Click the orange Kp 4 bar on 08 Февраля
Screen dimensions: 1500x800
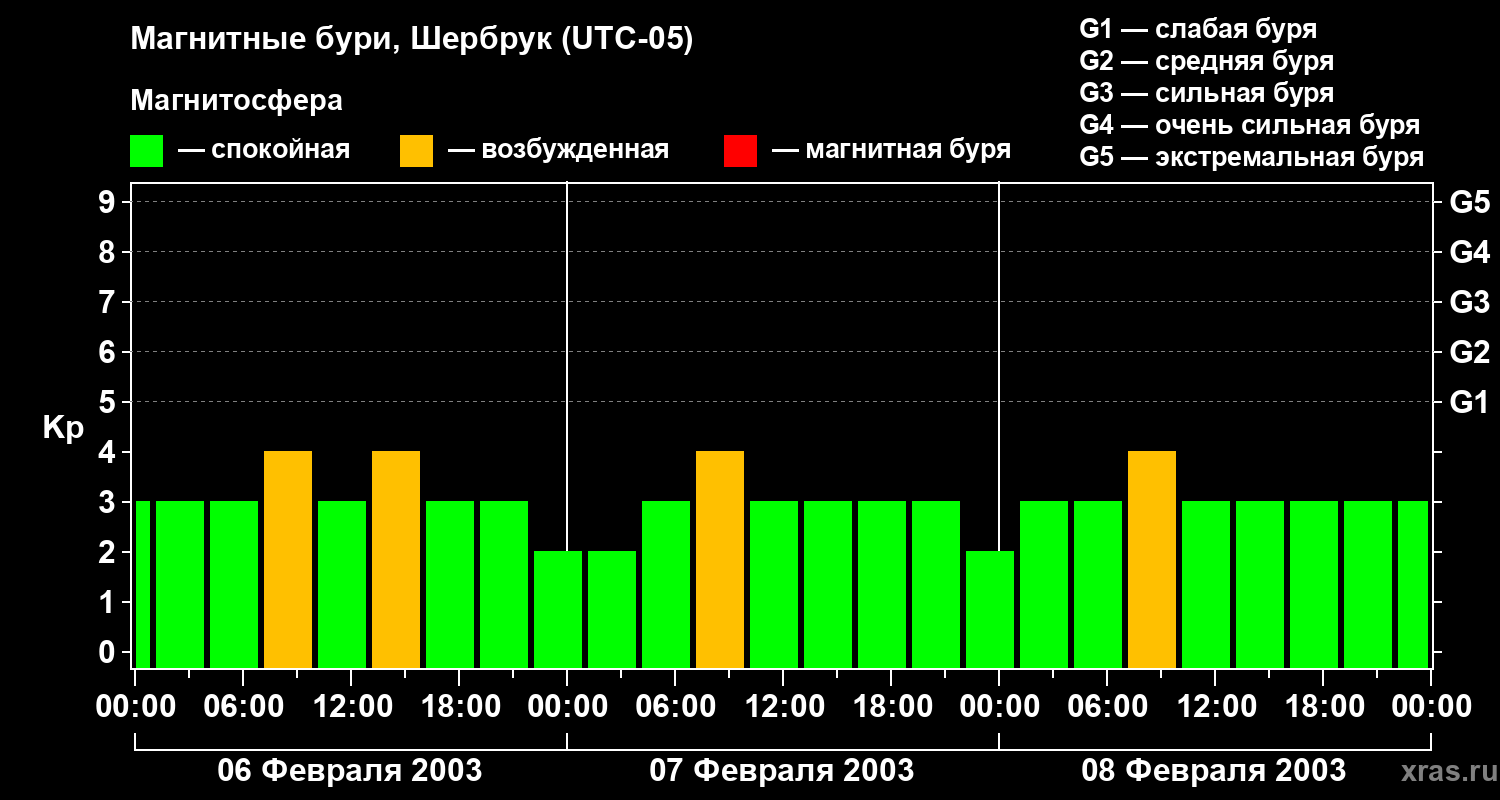[x=1152, y=559]
